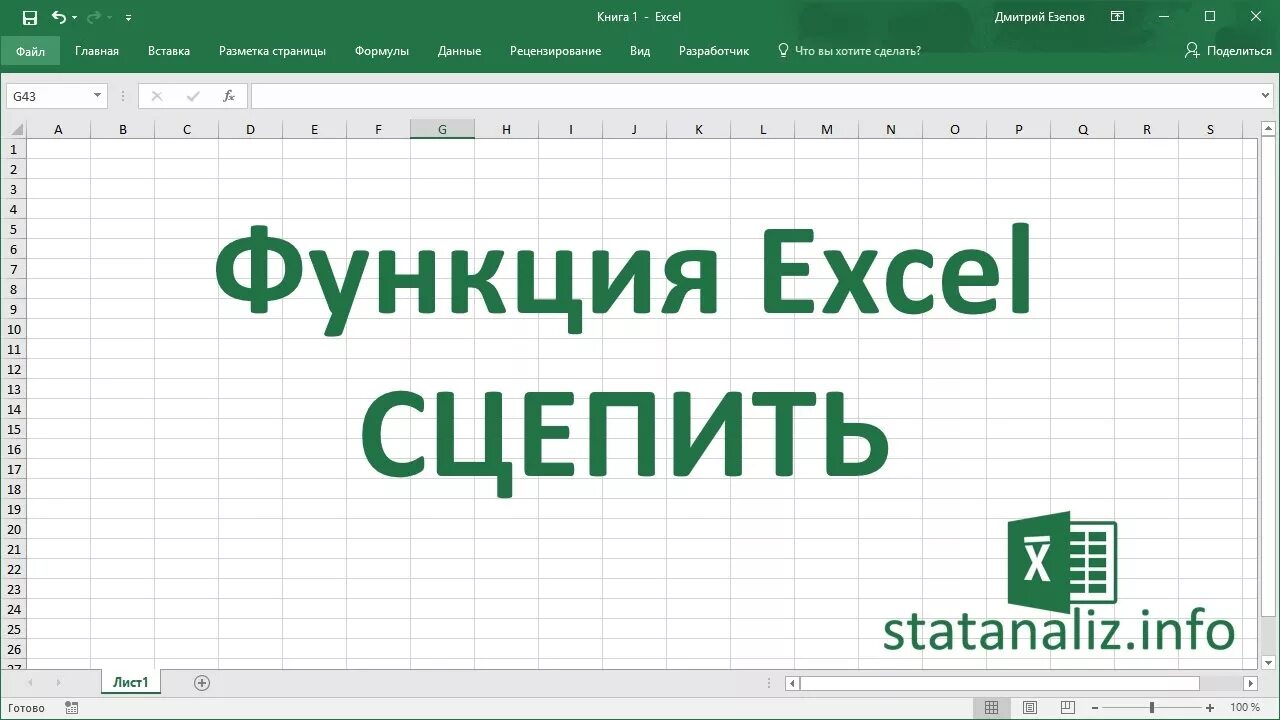The width and height of the screenshot is (1280, 720).
Task: Open ribbon display options icon
Action: pyautogui.click(x=1117, y=17)
